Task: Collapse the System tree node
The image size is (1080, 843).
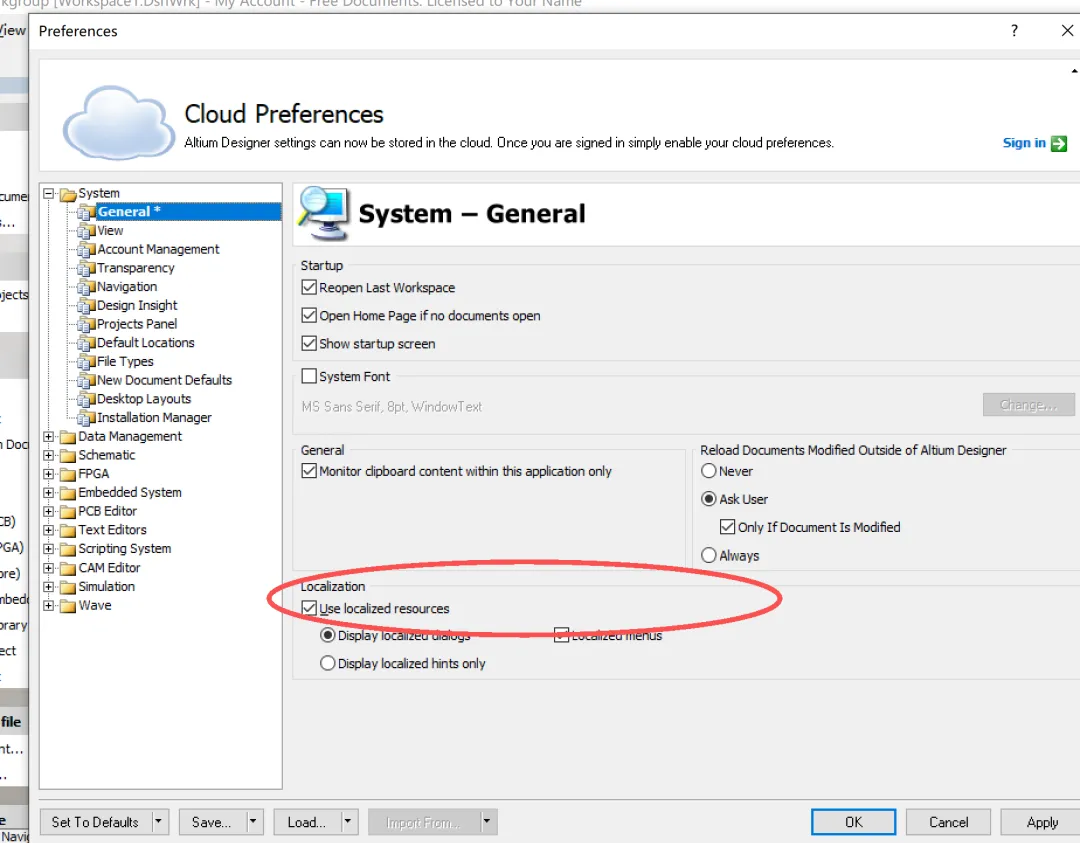Action: tap(48, 194)
